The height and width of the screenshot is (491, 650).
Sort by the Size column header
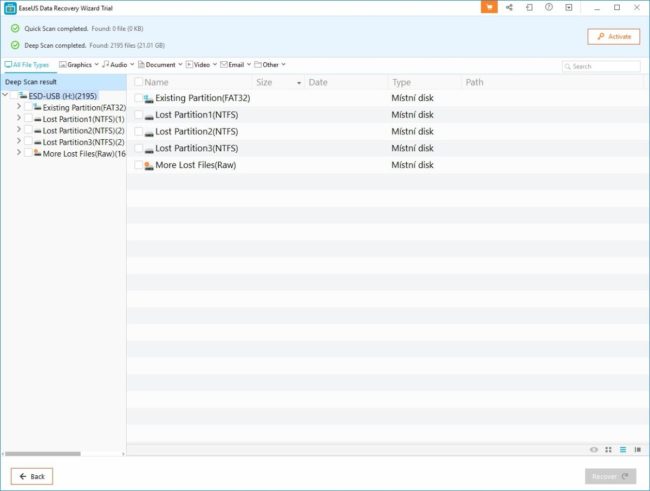click(x=278, y=82)
